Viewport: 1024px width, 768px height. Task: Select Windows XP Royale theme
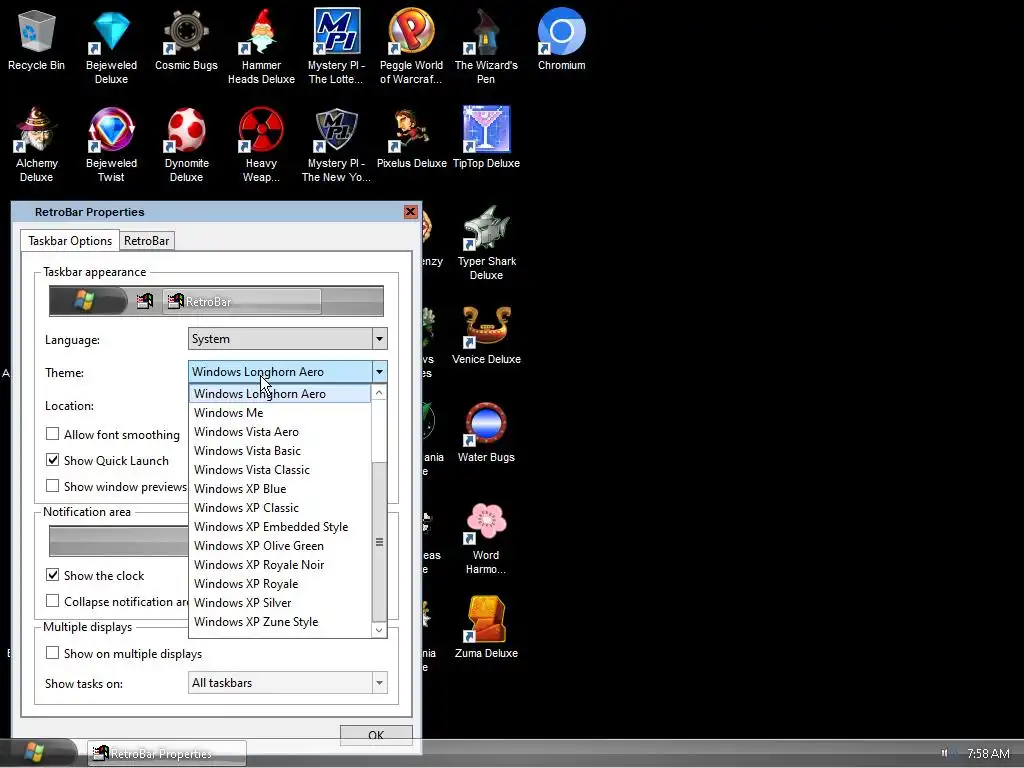pos(280,583)
